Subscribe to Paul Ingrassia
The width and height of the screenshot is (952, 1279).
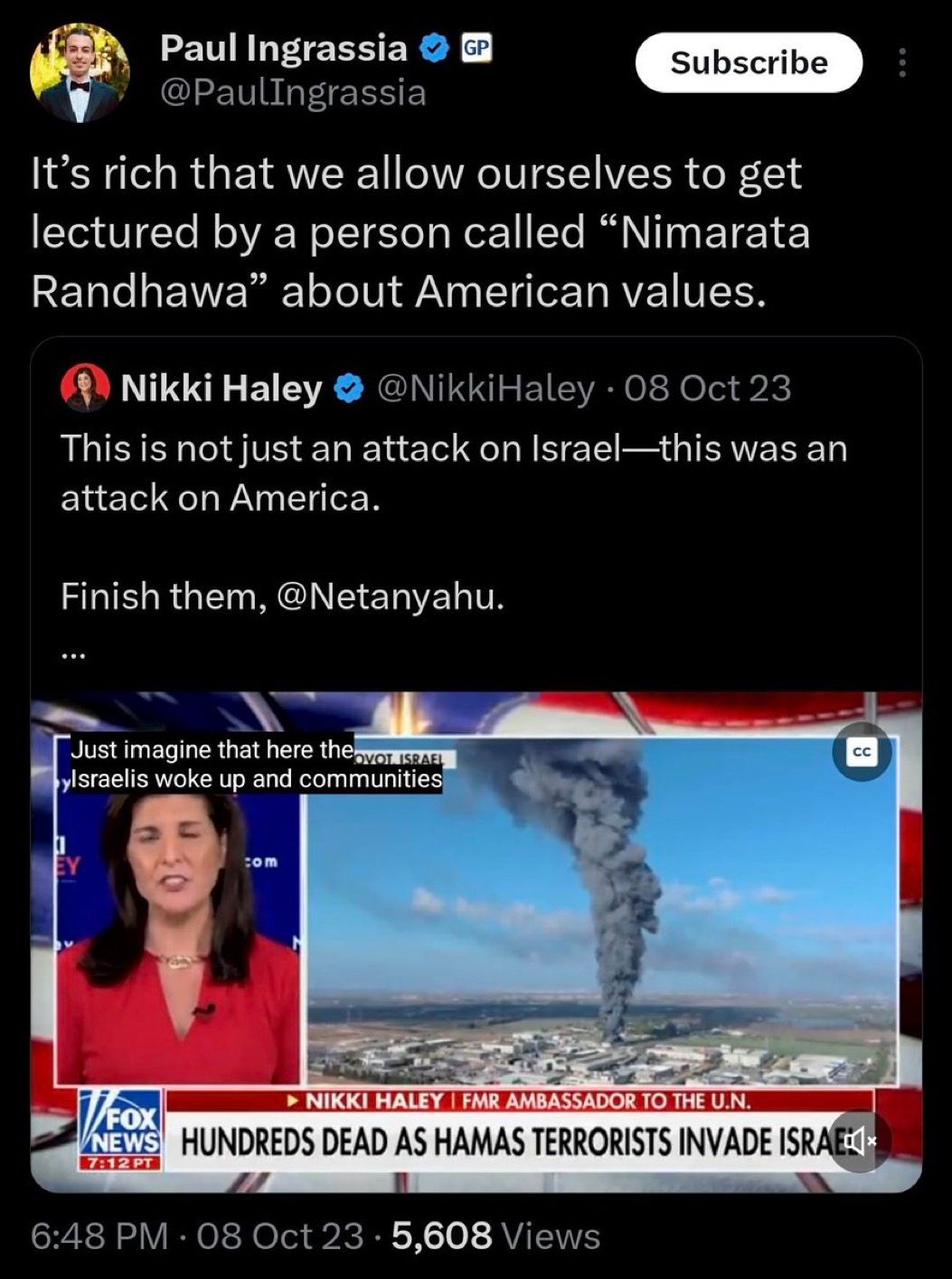[749, 62]
